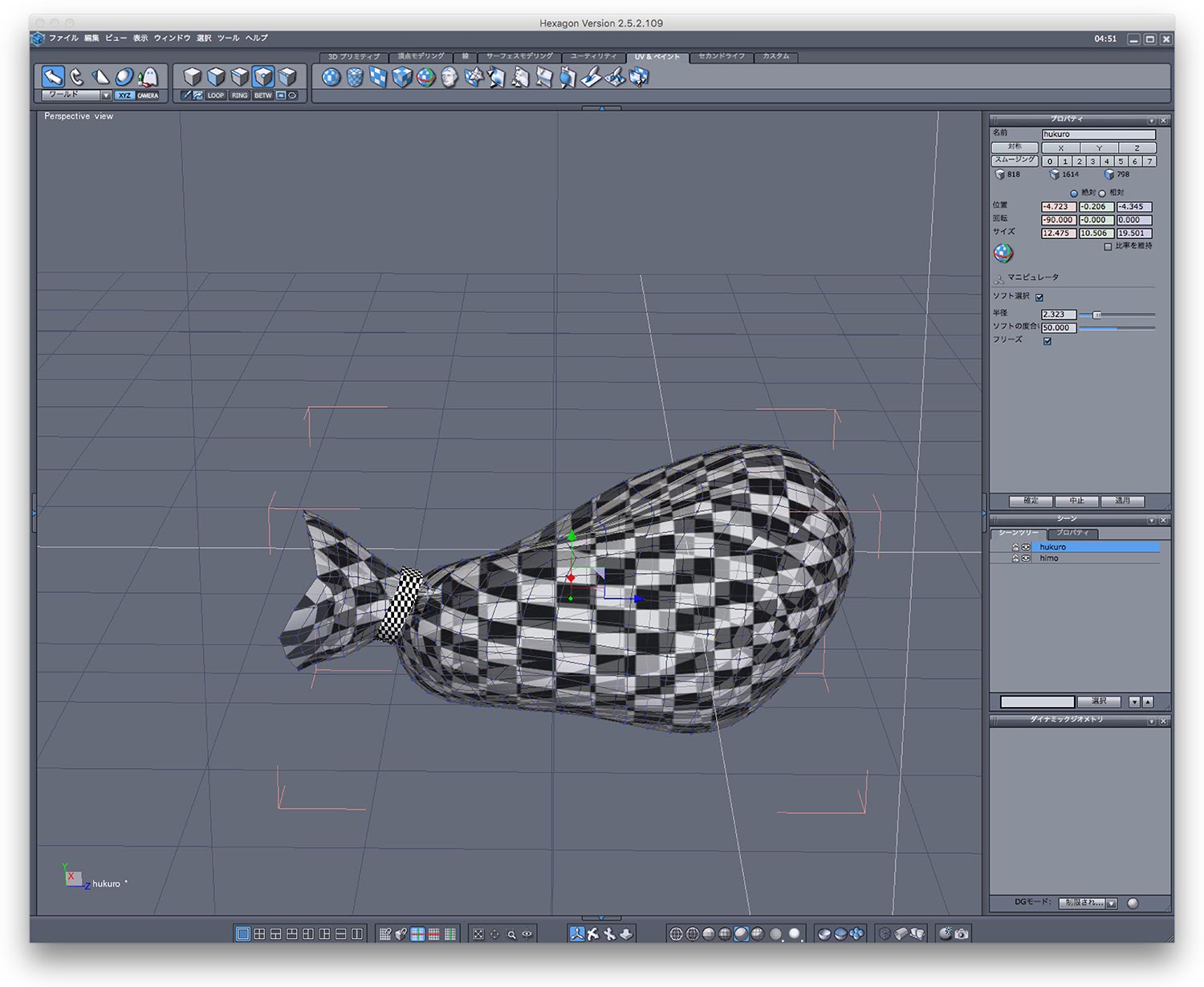1204x987 pixels.
Task: Hide the himo object with eye icon
Action: click(x=1026, y=558)
